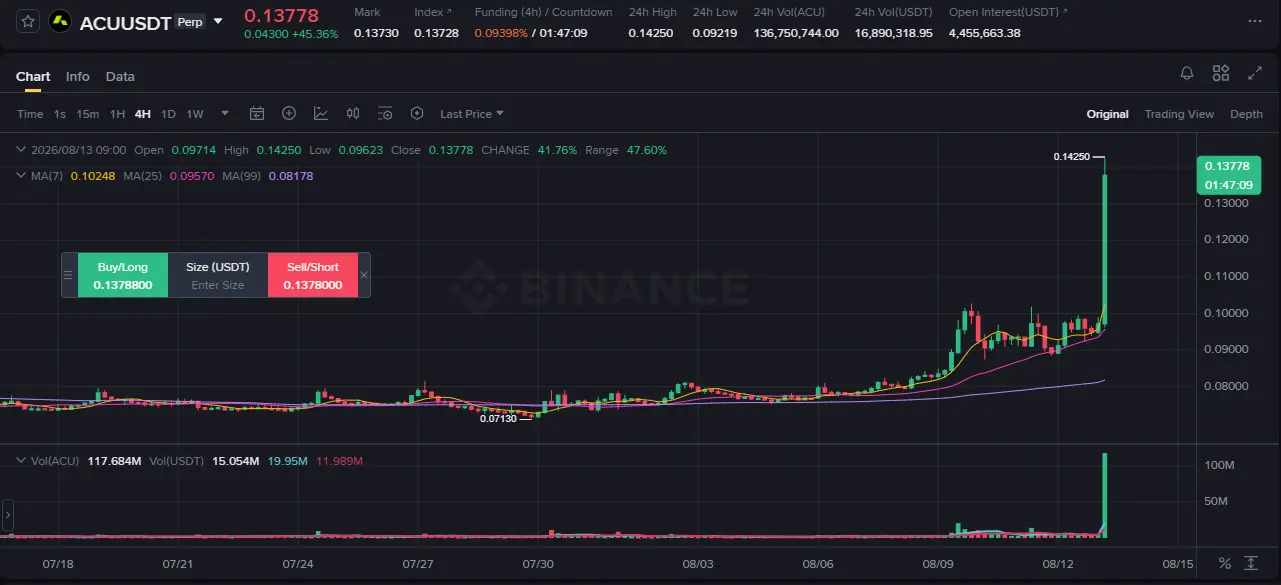Click the MA(99) value 0.08178
The height and width of the screenshot is (585, 1281).
coord(291,176)
